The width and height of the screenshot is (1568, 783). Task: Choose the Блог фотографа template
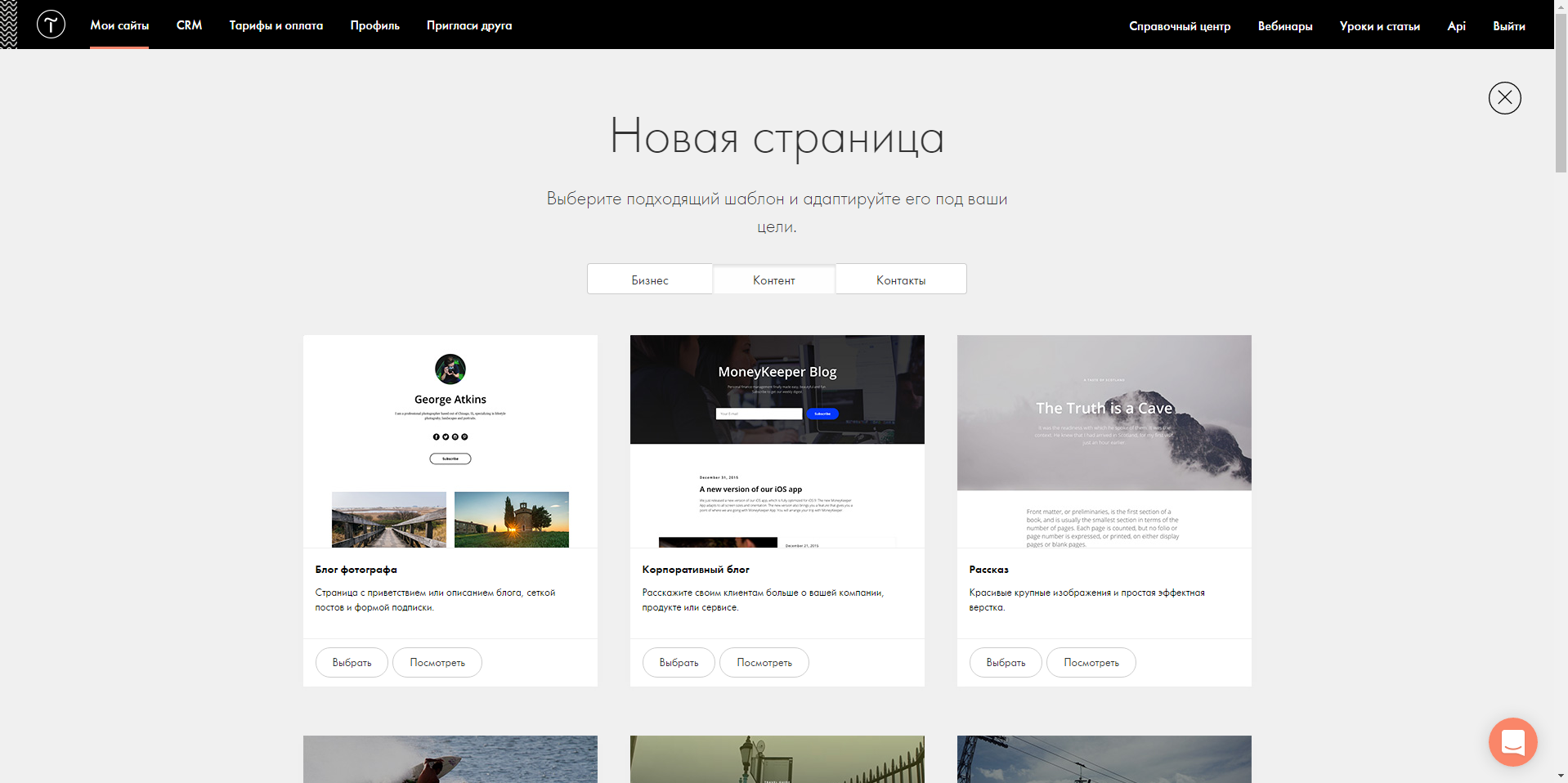tap(352, 662)
